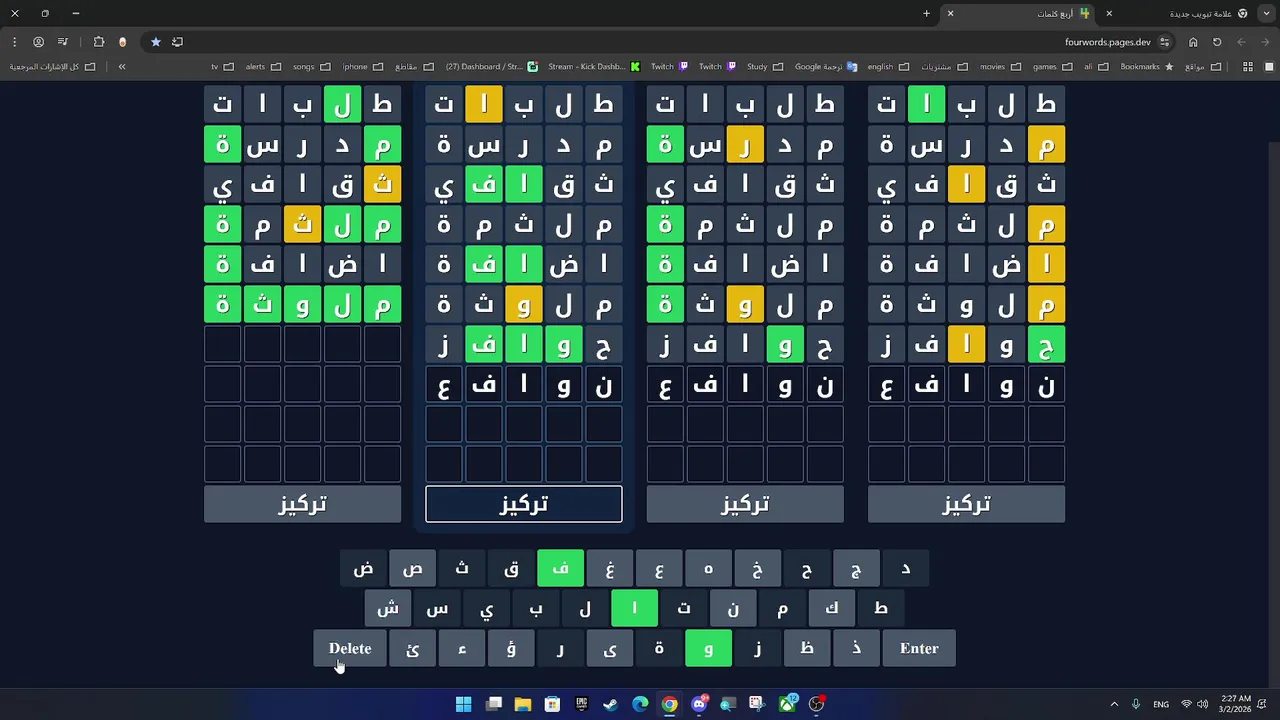Click the outlined selected تركيز button
The image size is (1280, 720).
[x=524, y=504]
